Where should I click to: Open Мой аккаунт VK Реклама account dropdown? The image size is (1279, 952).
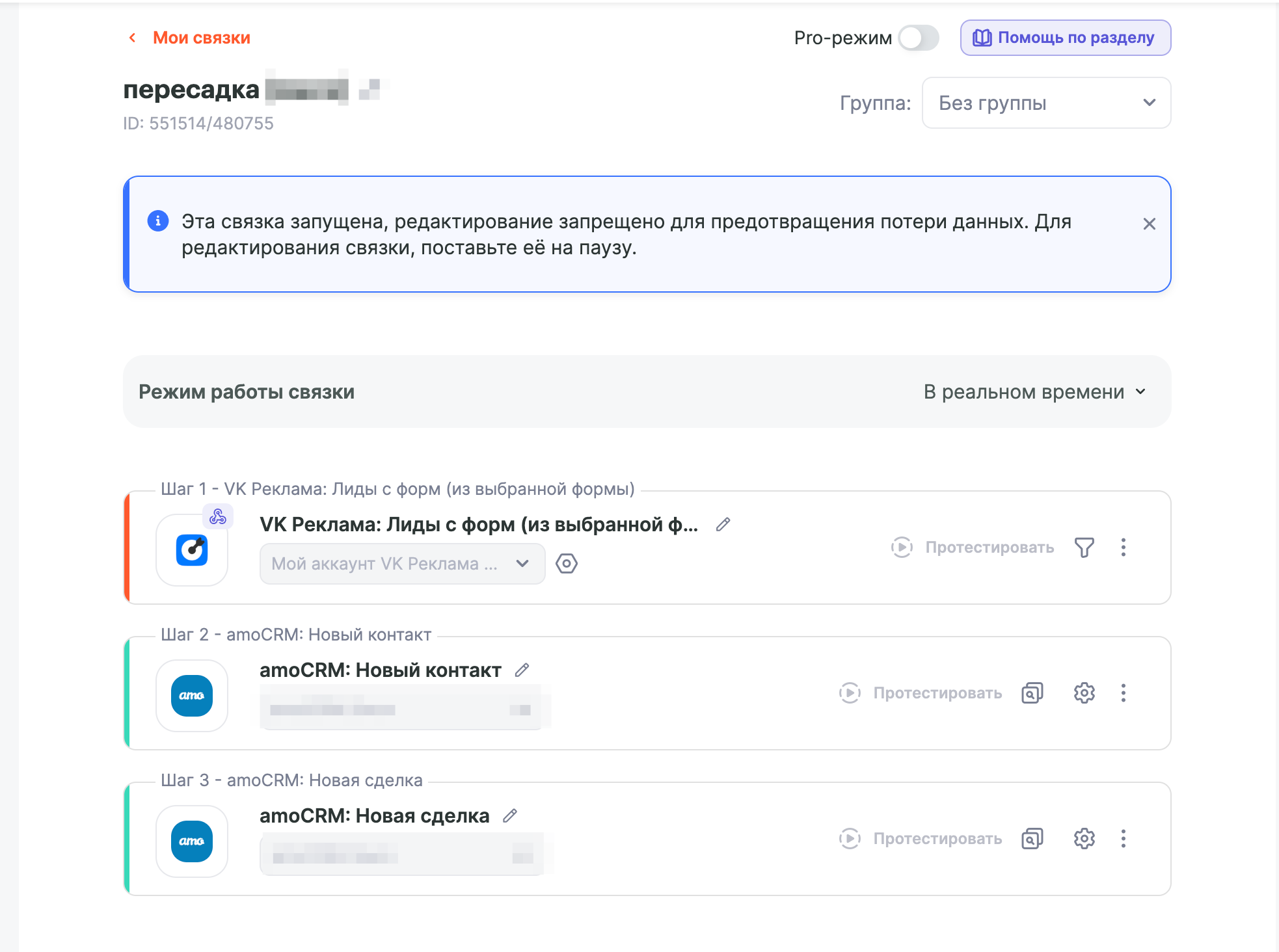click(x=402, y=564)
